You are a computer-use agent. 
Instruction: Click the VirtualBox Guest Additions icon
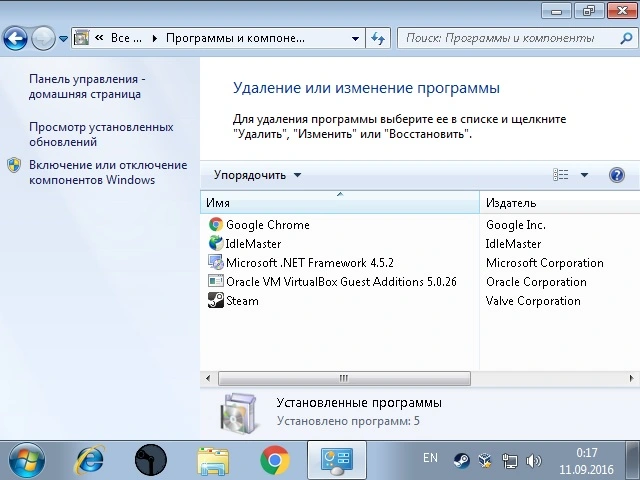tap(216, 281)
